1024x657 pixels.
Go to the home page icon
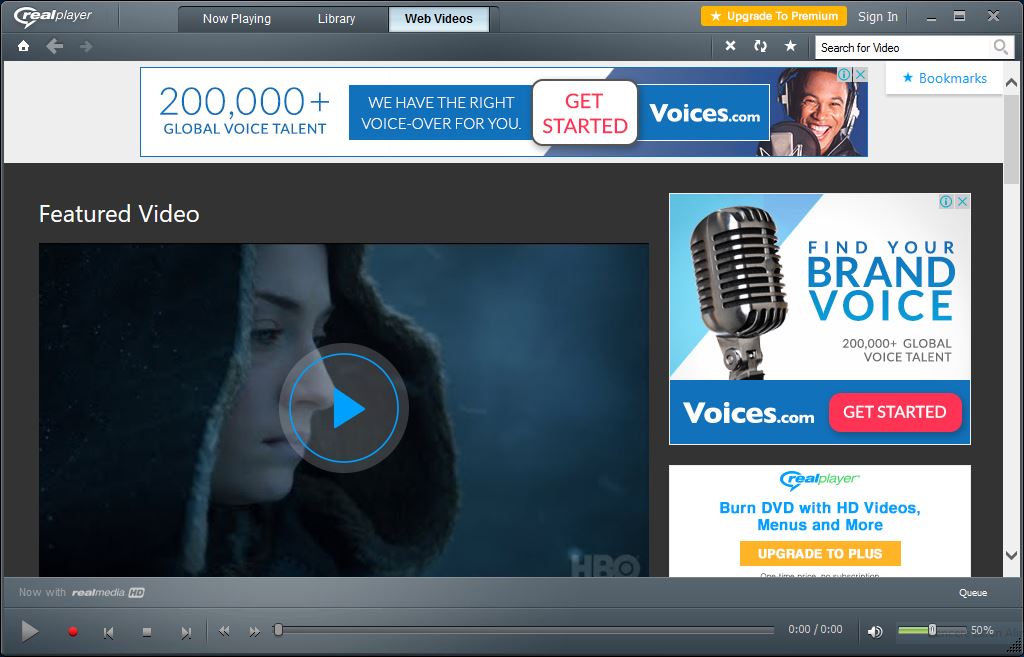24,46
